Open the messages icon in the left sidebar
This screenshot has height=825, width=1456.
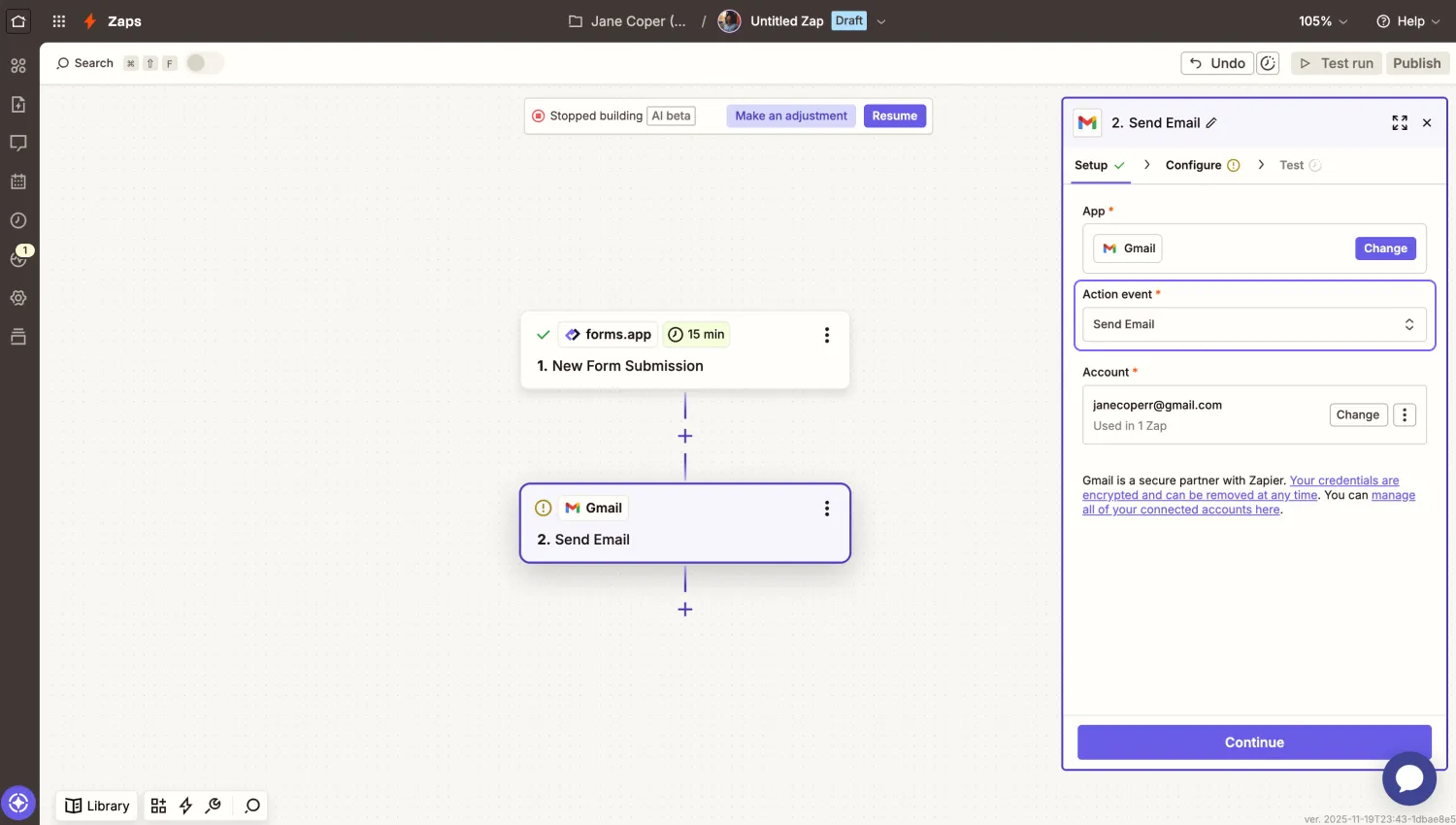pos(18,143)
